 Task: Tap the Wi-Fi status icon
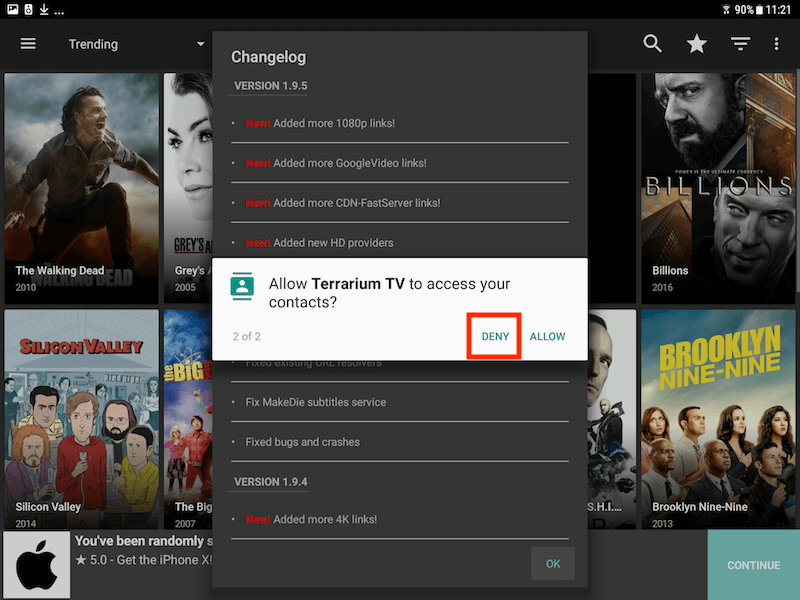pyautogui.click(x=727, y=10)
